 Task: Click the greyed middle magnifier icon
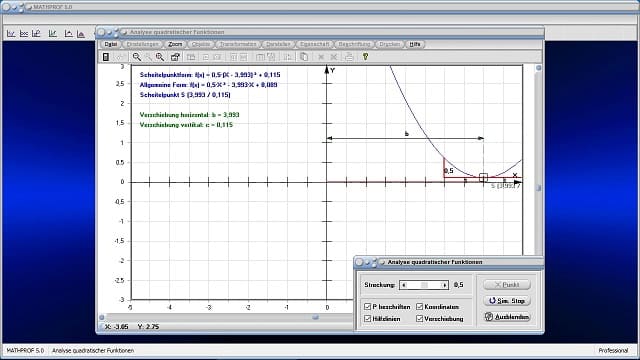point(149,57)
